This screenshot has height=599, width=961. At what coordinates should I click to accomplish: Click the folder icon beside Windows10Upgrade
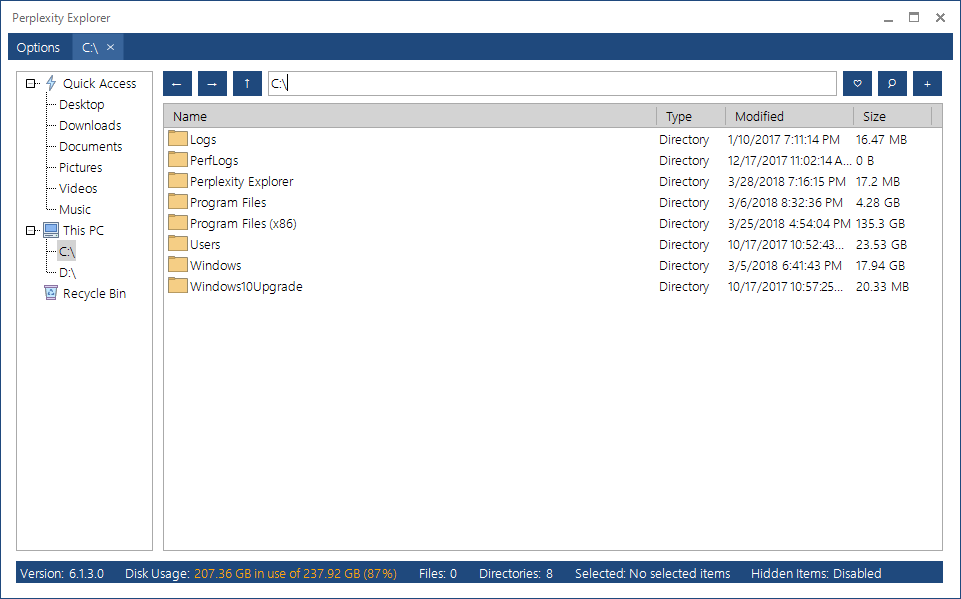178,286
